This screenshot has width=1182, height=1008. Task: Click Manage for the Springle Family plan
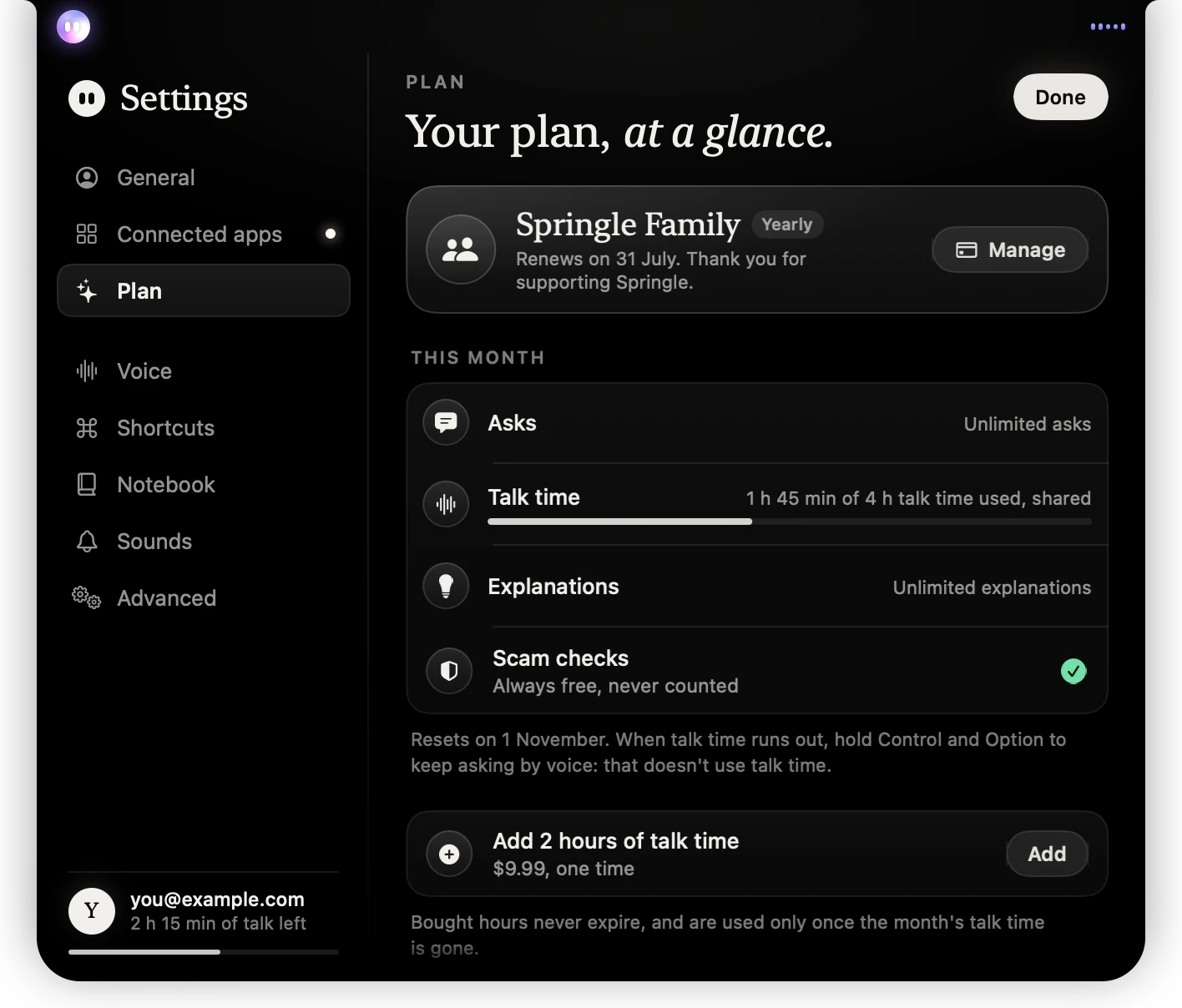(1010, 249)
